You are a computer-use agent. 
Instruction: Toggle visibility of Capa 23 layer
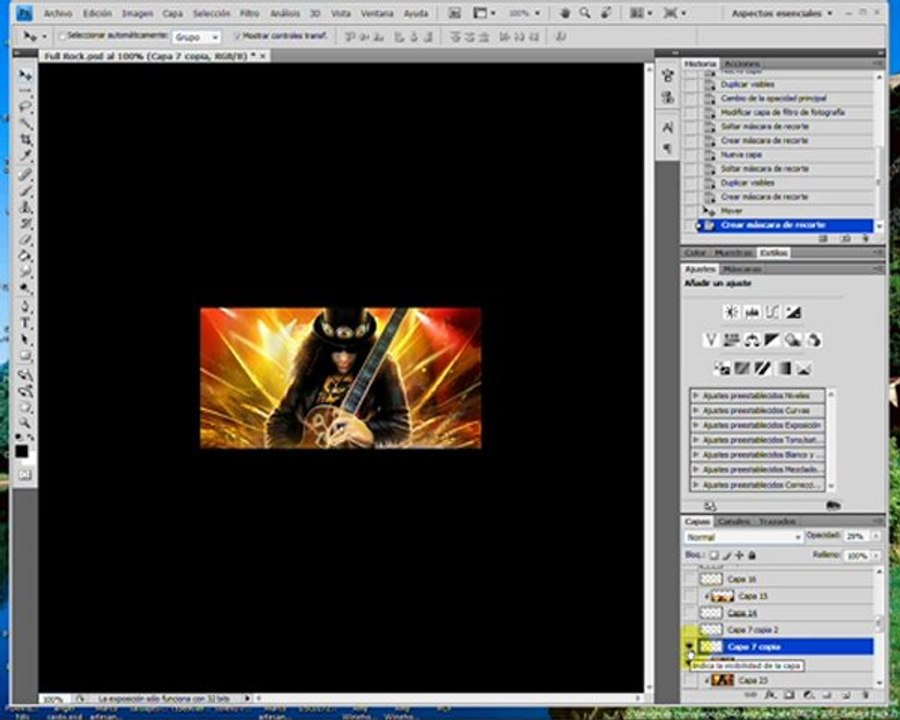pyautogui.click(x=689, y=680)
